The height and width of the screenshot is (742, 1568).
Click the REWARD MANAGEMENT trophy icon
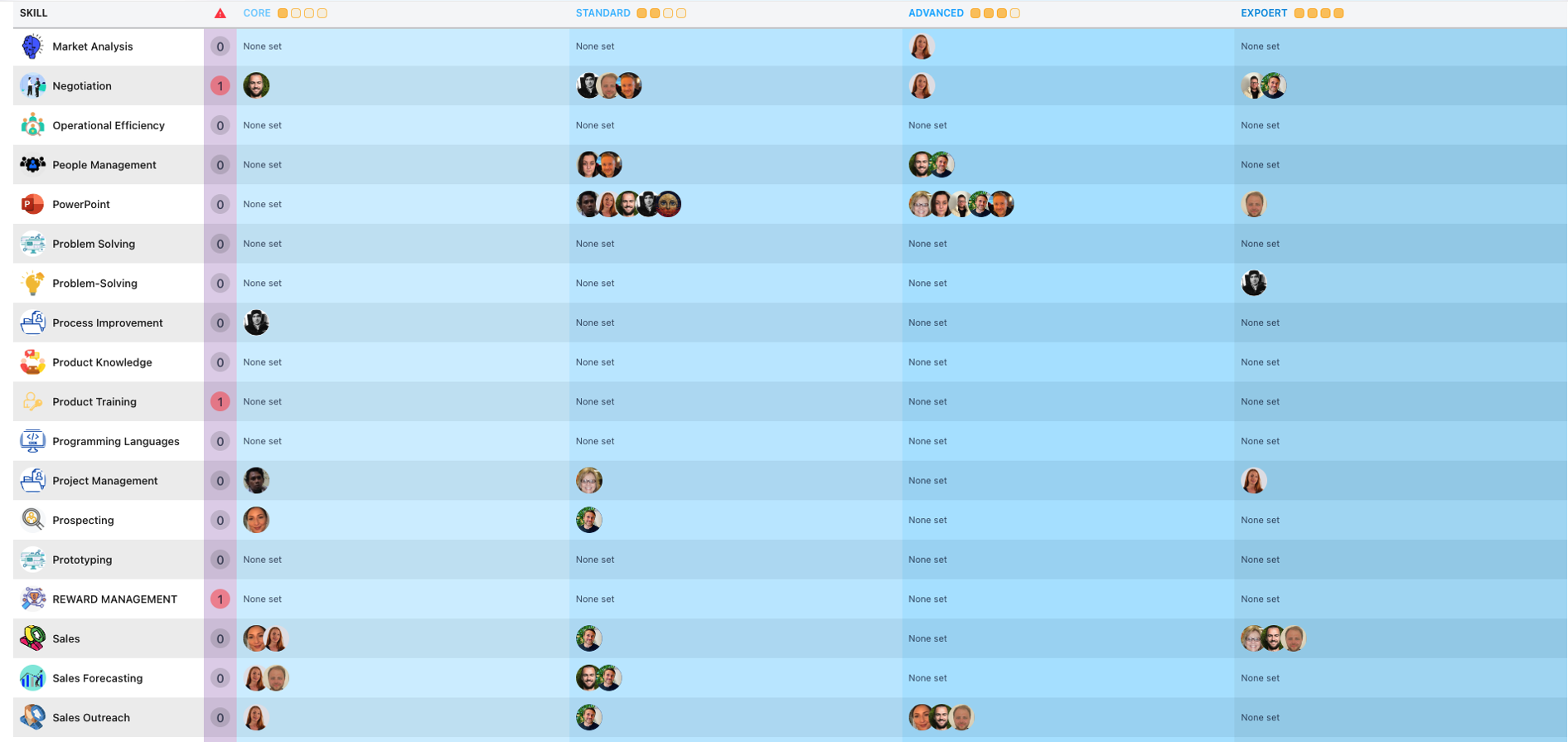click(x=32, y=599)
